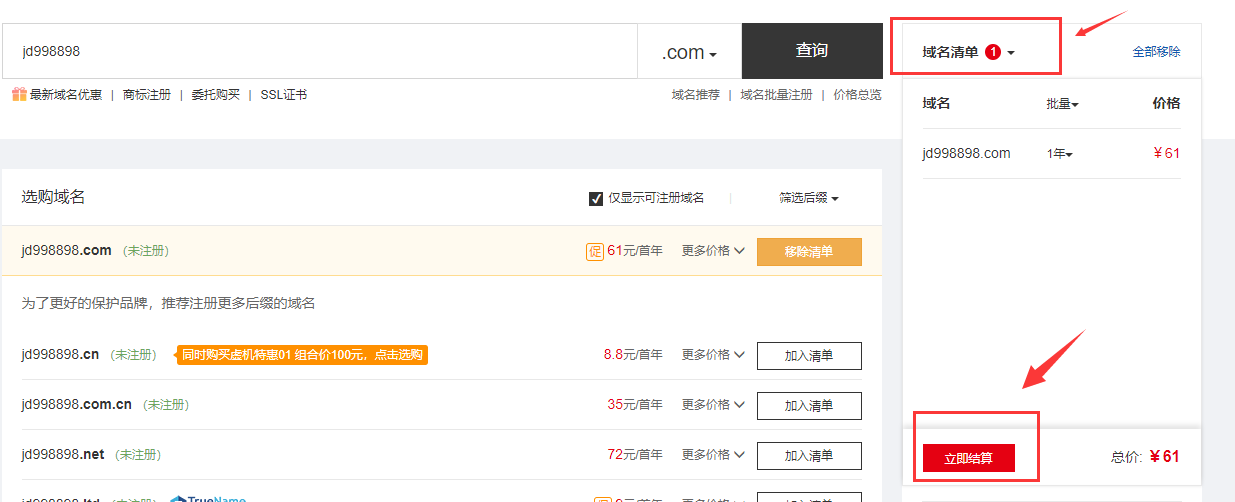The width and height of the screenshot is (1235, 502).
Task: Click the orange 促 promotion badge
Action: coord(594,251)
